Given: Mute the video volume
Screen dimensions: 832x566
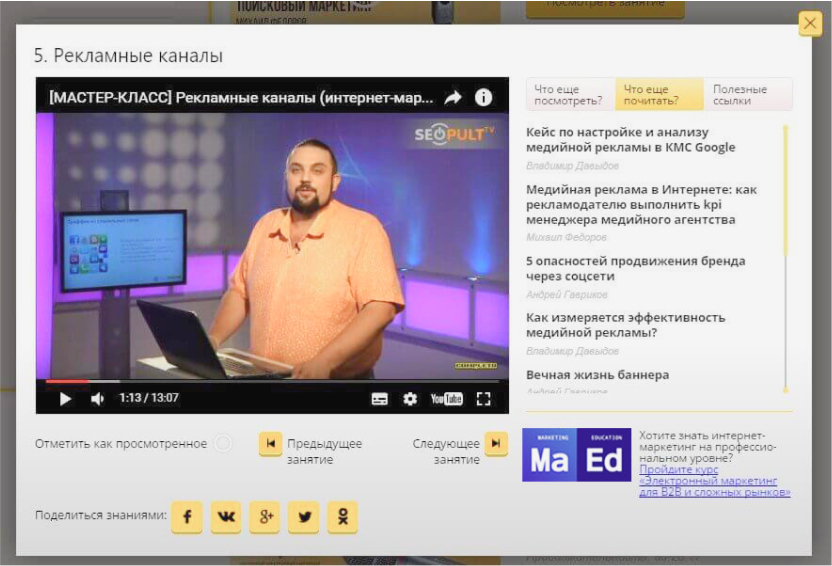Looking at the screenshot, I should pos(97,399).
